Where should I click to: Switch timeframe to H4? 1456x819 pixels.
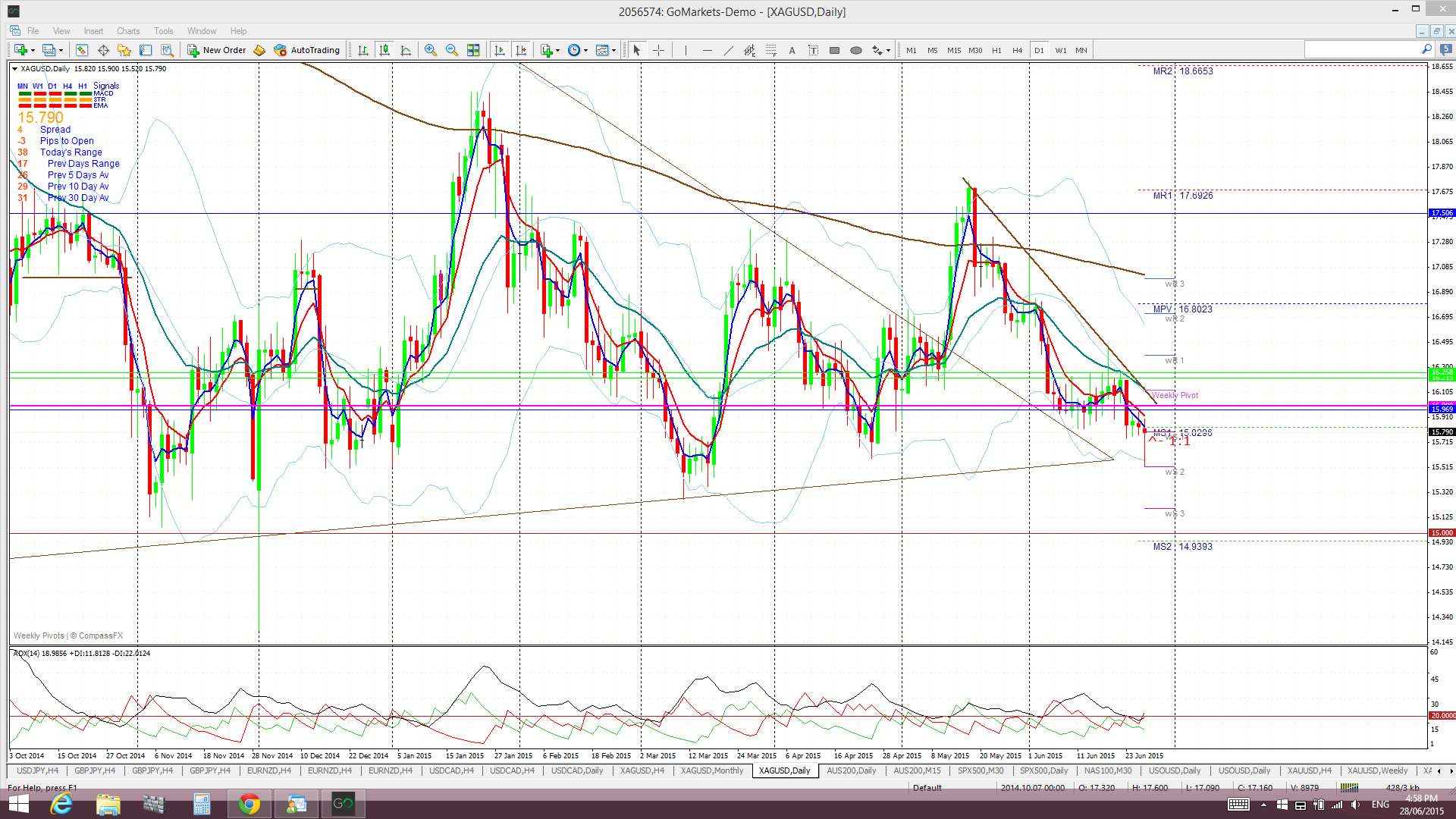[1017, 50]
